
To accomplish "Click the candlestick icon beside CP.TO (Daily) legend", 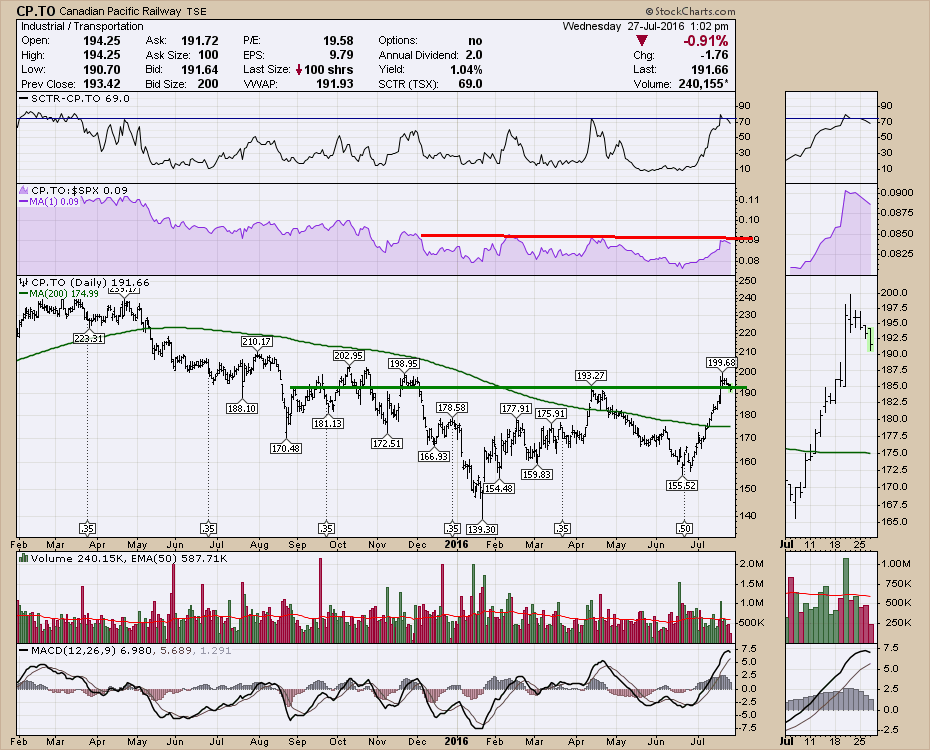I will point(24,282).
